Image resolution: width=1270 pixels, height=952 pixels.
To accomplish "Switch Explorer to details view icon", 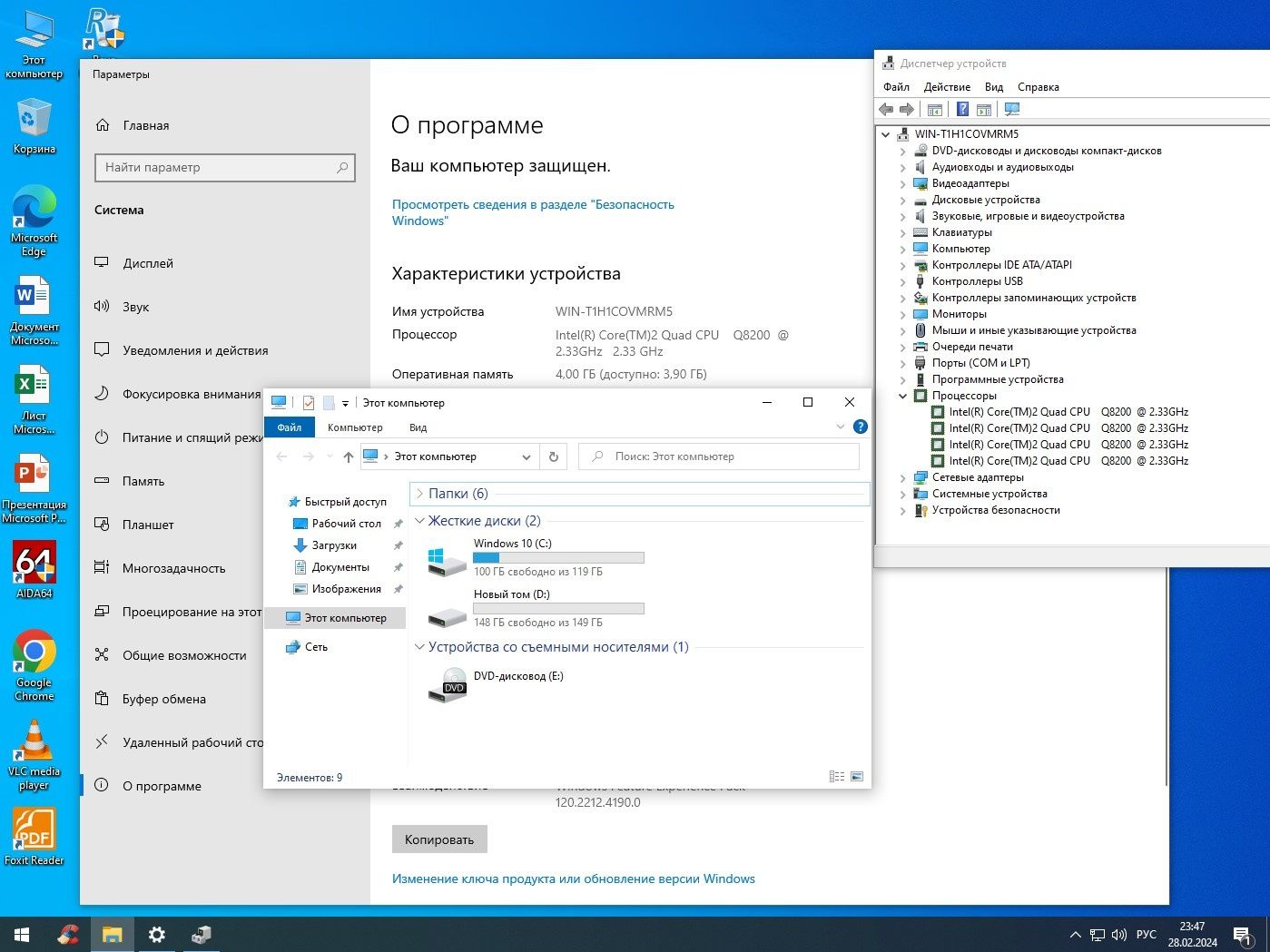I will coord(837,777).
